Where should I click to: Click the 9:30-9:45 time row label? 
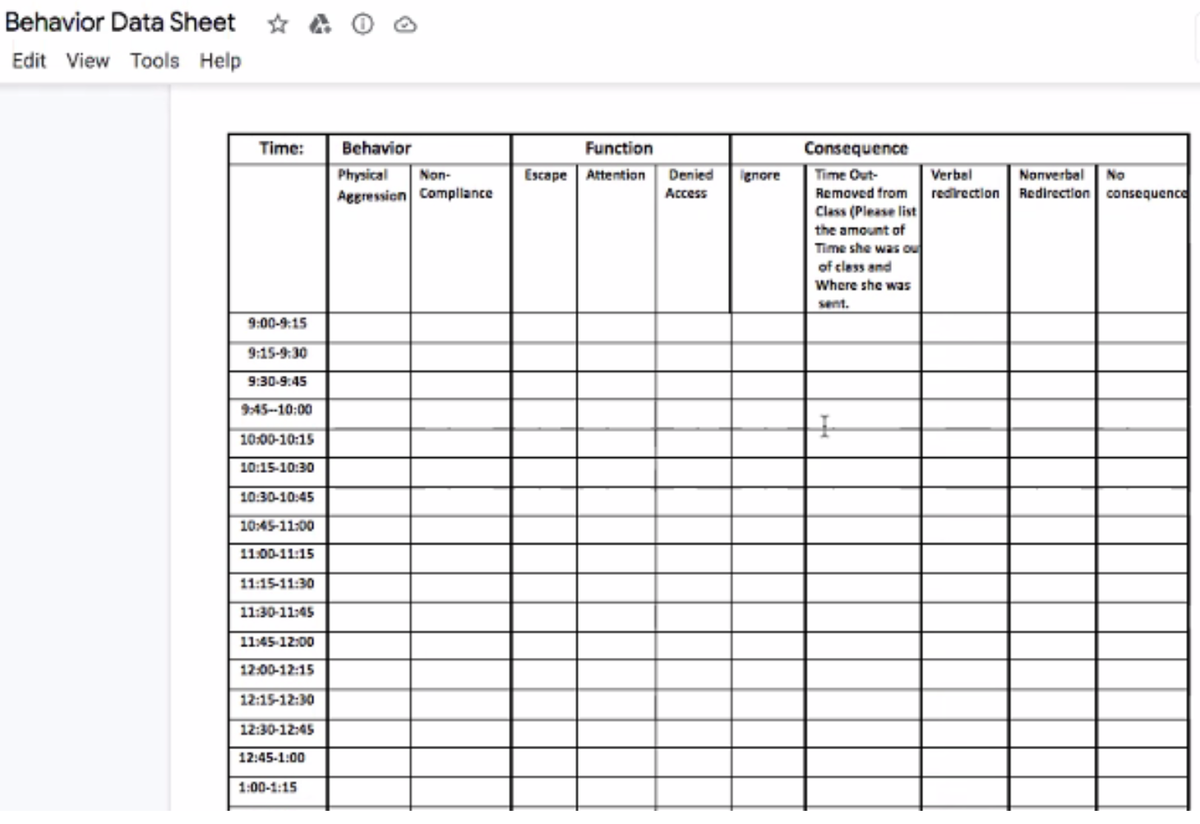[279, 381]
